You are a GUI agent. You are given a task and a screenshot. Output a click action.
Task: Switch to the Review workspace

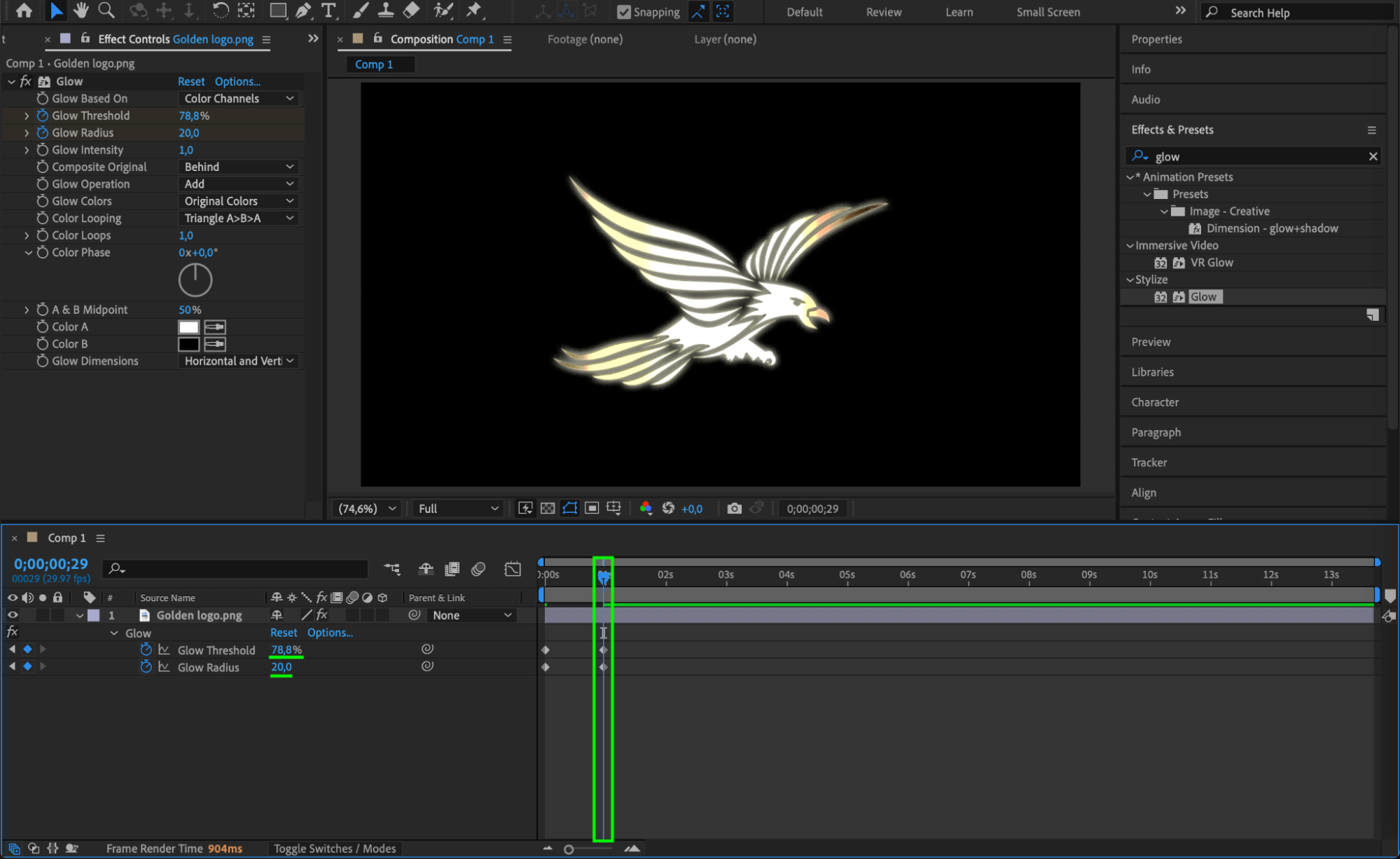[883, 12]
